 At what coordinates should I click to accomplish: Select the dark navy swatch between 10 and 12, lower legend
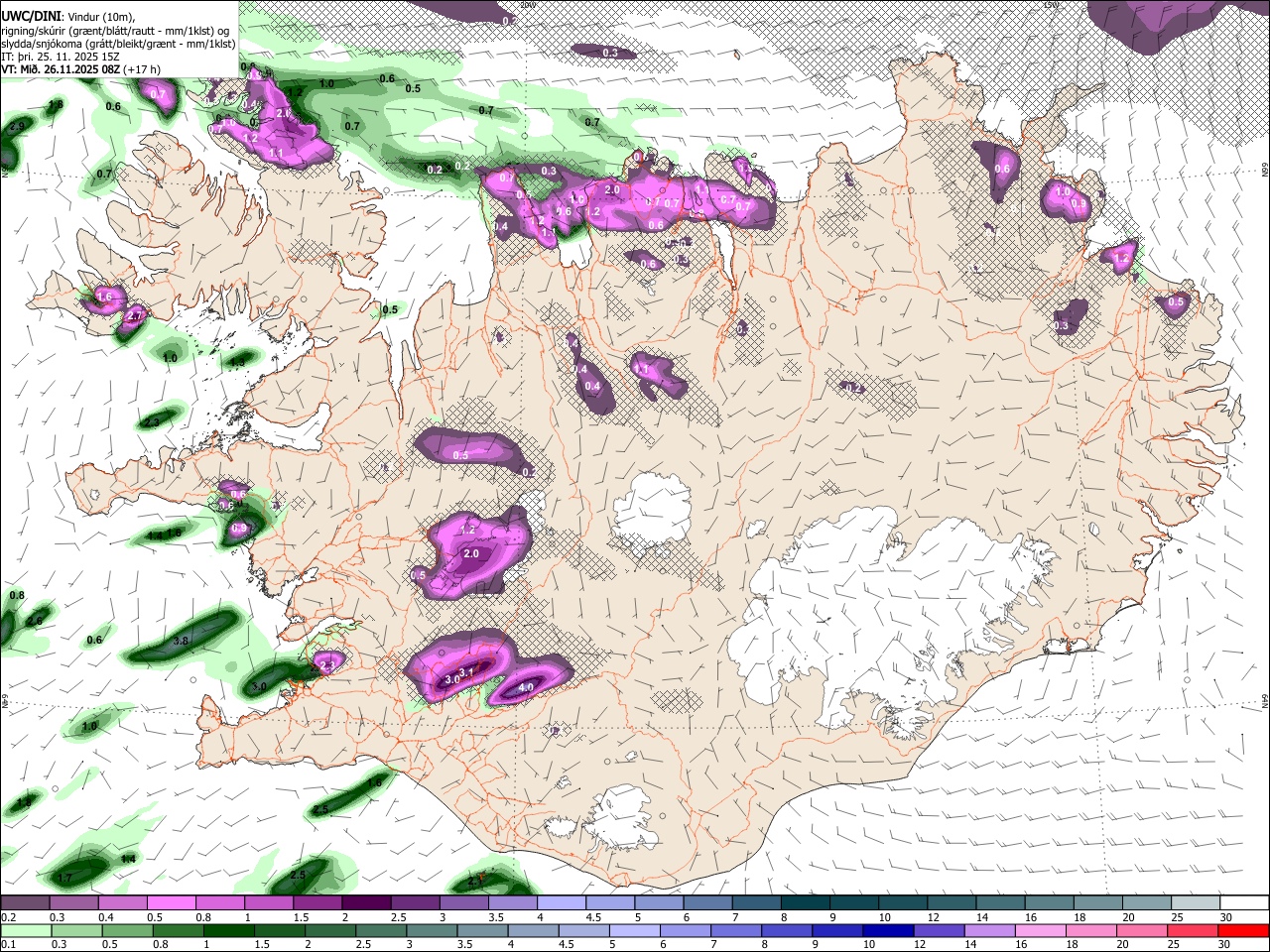[886, 930]
